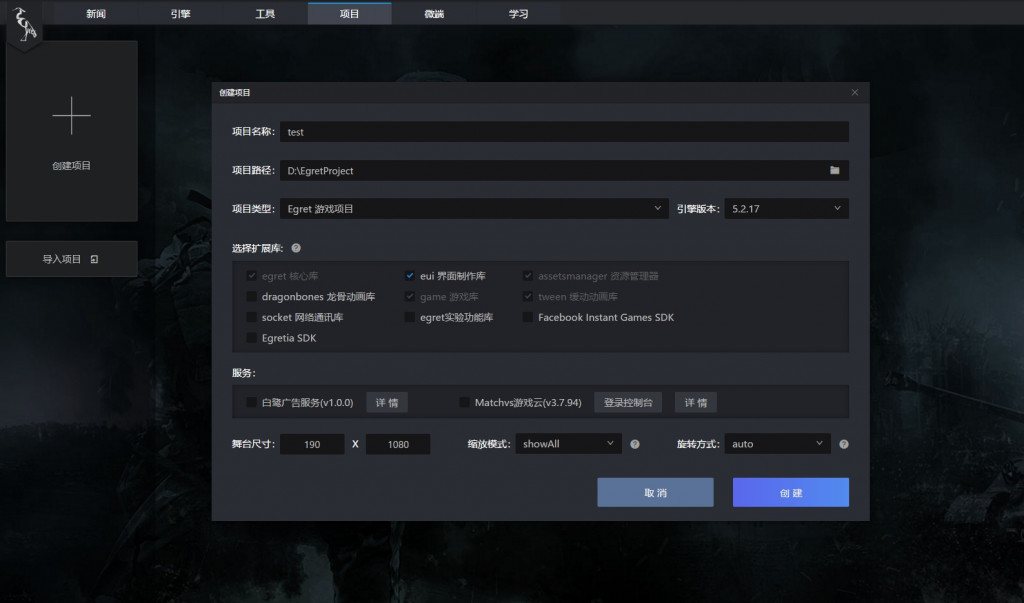Click the stage height field 1080

pos(398,444)
